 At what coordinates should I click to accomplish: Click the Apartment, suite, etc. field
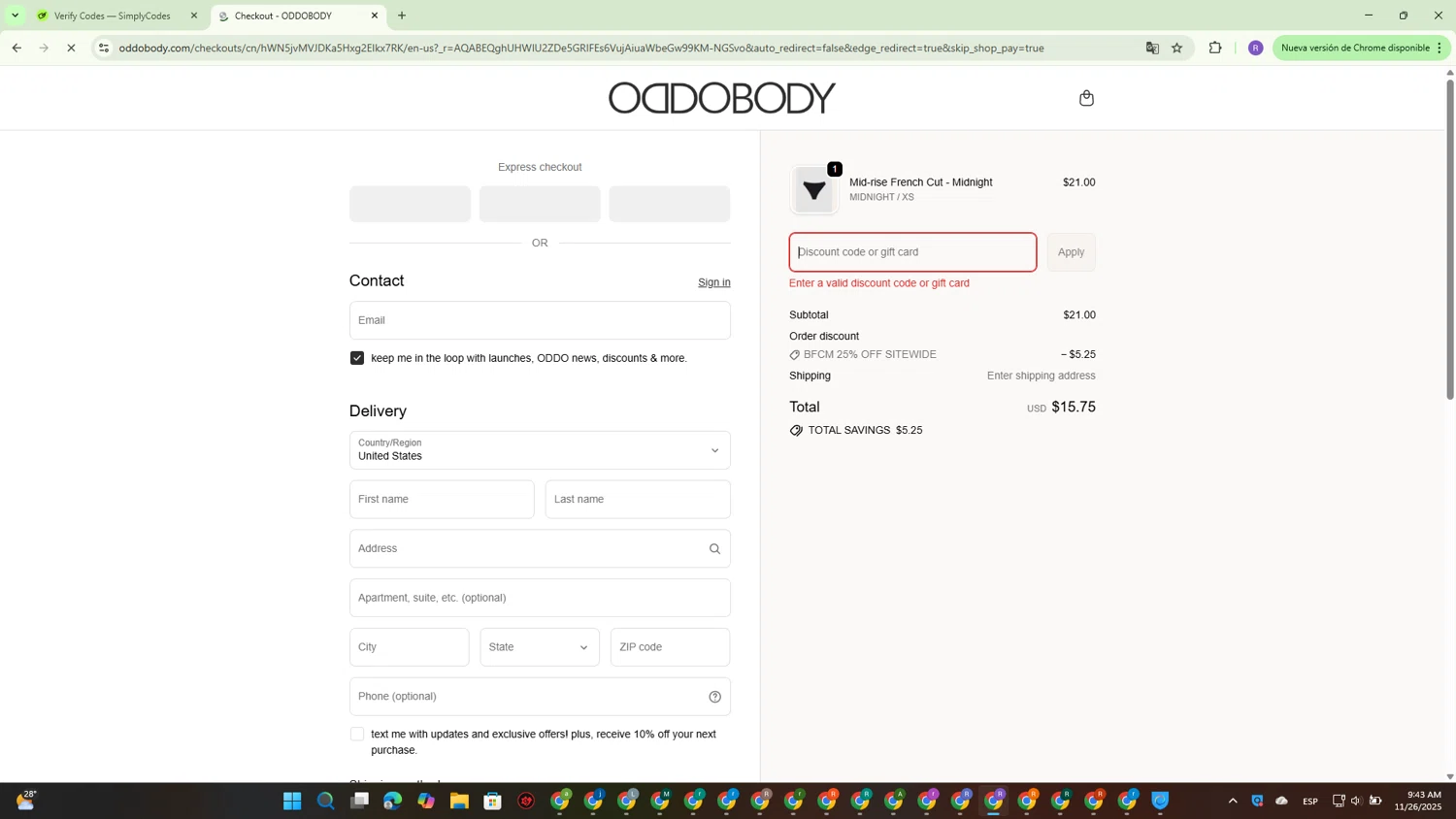[x=540, y=598]
